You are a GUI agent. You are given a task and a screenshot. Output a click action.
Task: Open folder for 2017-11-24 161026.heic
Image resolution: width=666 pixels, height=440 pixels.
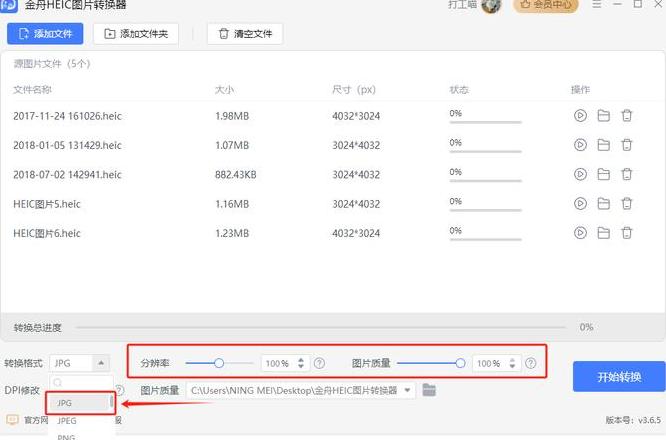pyautogui.click(x=604, y=116)
